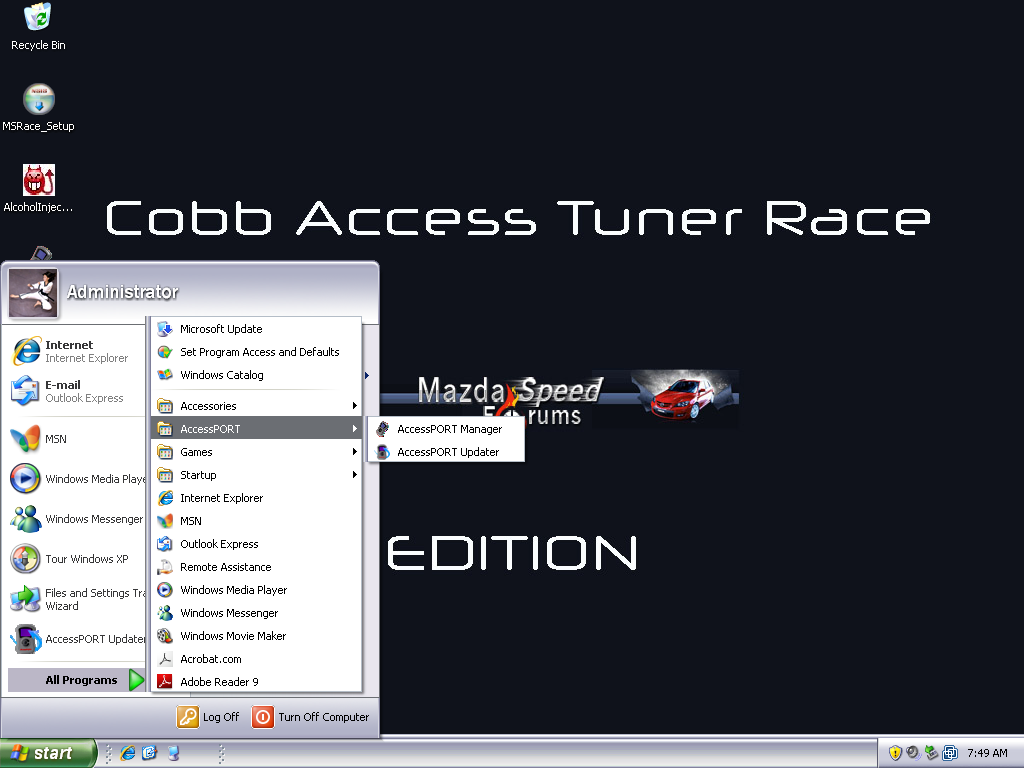The width and height of the screenshot is (1024, 768).
Task: Open Windows Media Player in programs list
Action: click(x=257, y=590)
